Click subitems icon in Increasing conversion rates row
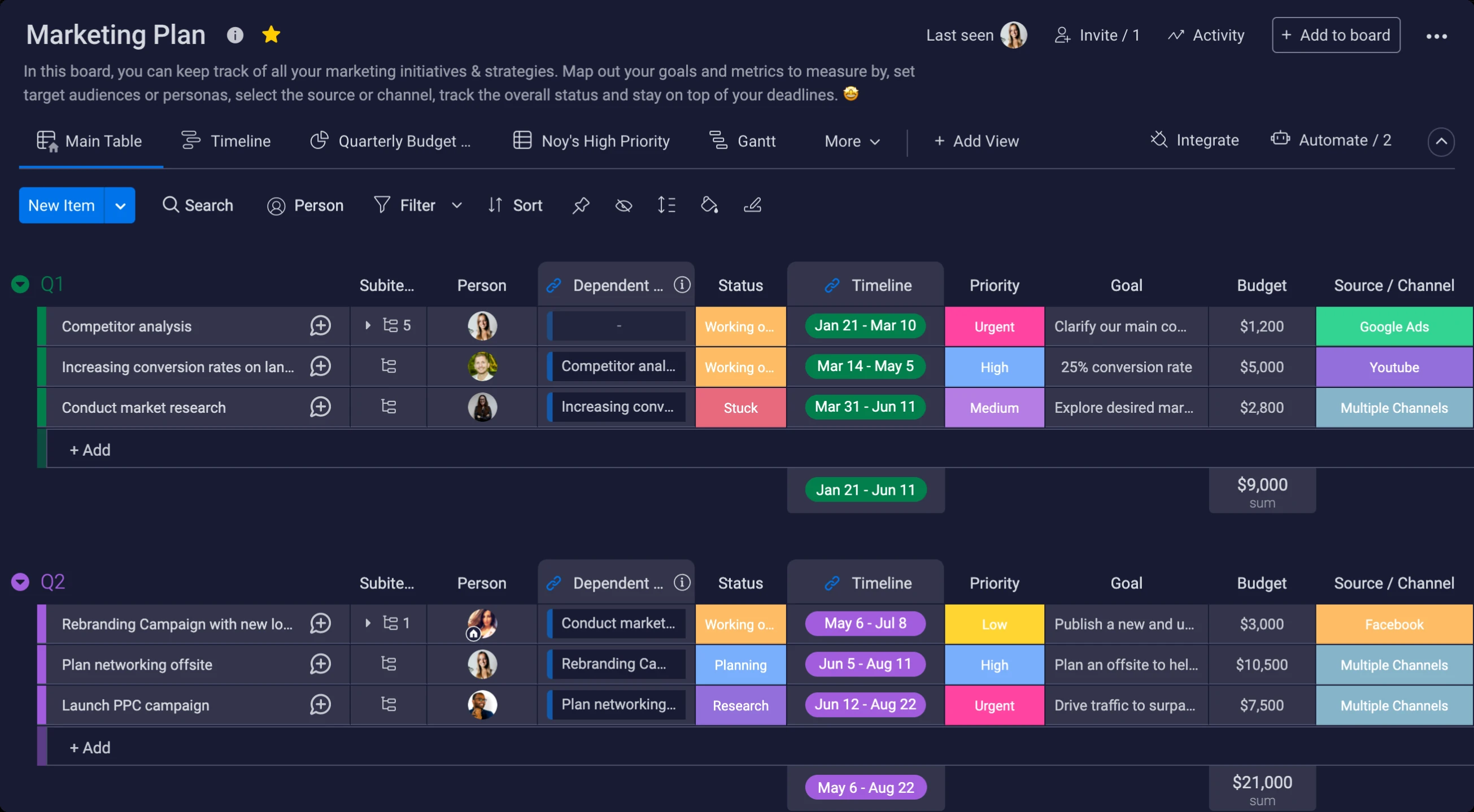 (x=389, y=366)
